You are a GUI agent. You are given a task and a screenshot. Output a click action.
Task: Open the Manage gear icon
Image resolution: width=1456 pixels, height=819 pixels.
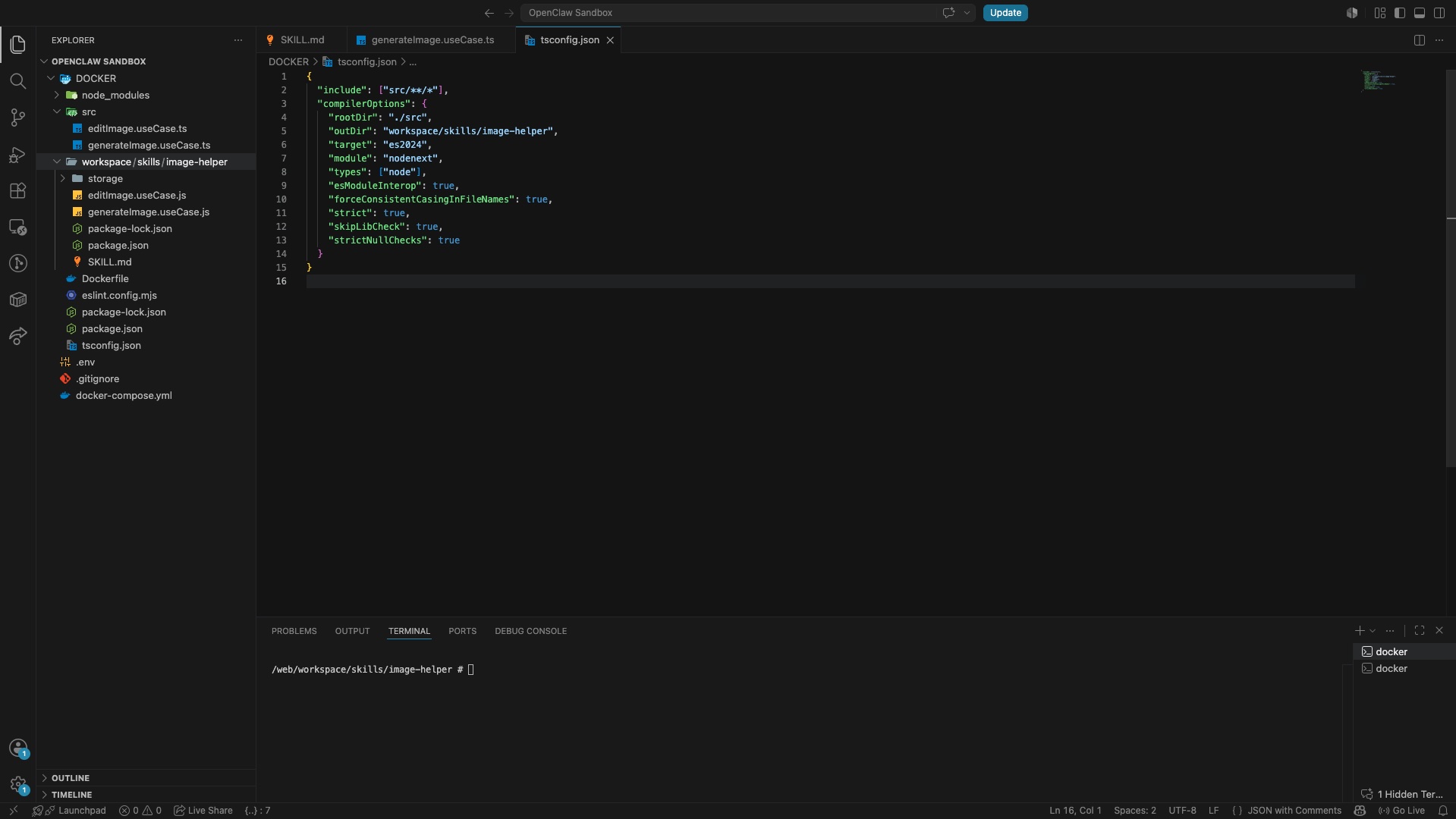point(17,785)
